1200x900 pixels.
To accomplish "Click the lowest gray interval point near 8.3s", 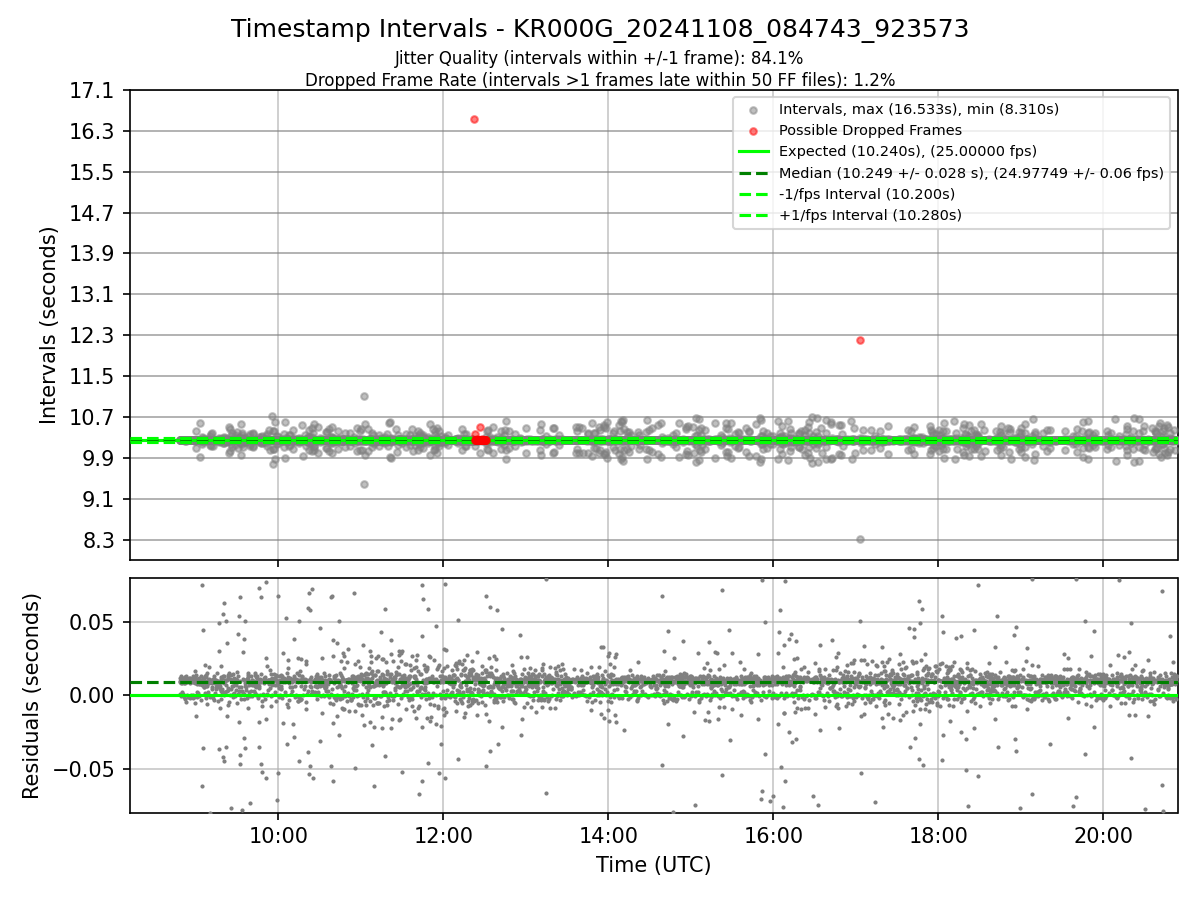I will 860,539.
